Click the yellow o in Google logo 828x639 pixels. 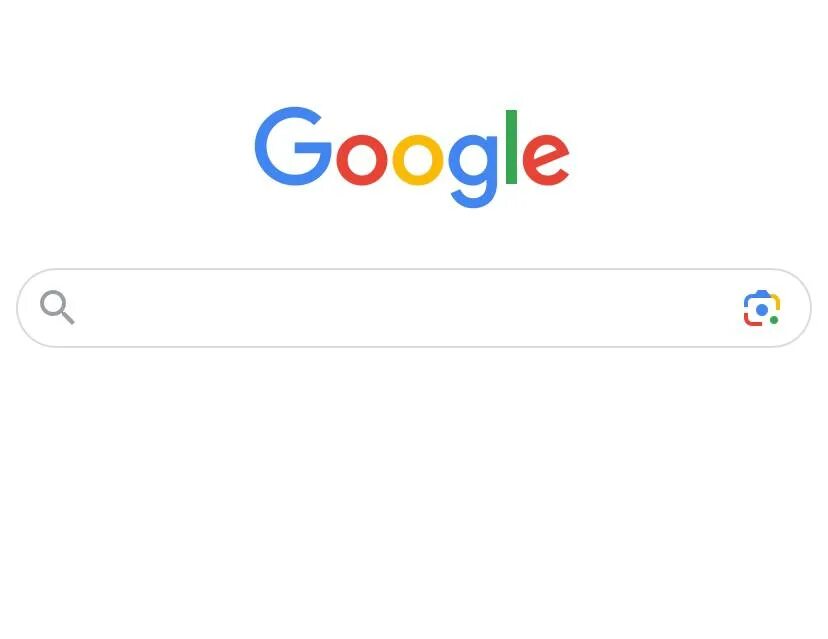click(x=418, y=160)
